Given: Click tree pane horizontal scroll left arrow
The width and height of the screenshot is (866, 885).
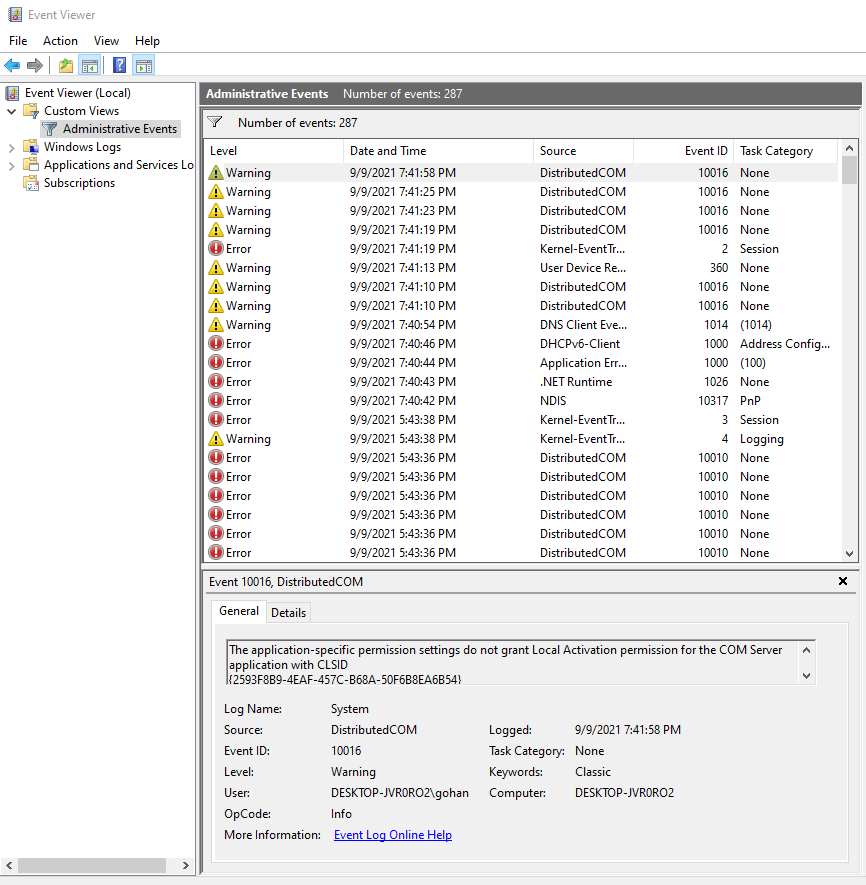Looking at the screenshot, I should pyautogui.click(x=9, y=865).
